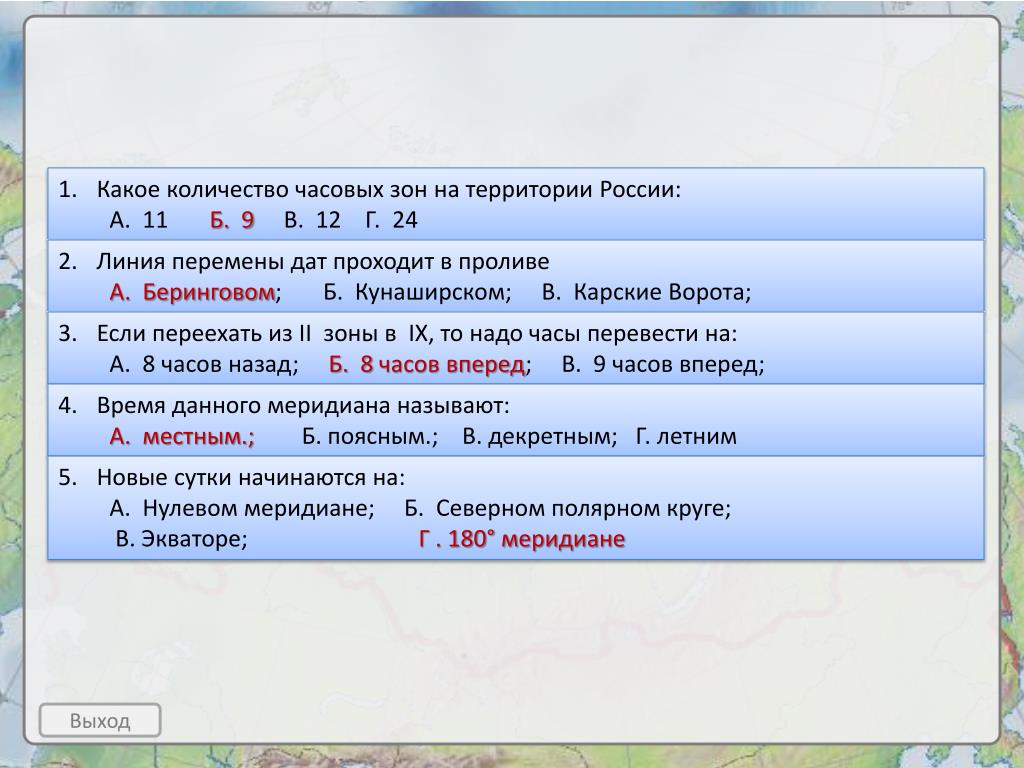Pick answer Г. 180° меридиане
This screenshot has width=1024, height=768.
coord(522,539)
